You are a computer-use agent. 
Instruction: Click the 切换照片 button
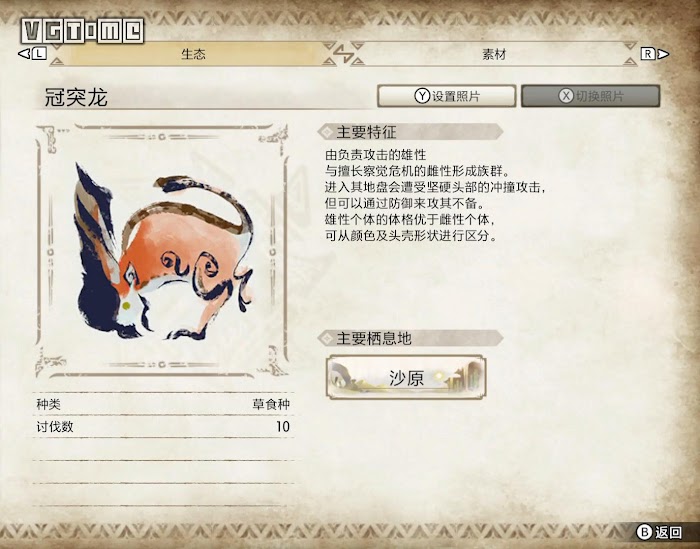pyautogui.click(x=591, y=96)
